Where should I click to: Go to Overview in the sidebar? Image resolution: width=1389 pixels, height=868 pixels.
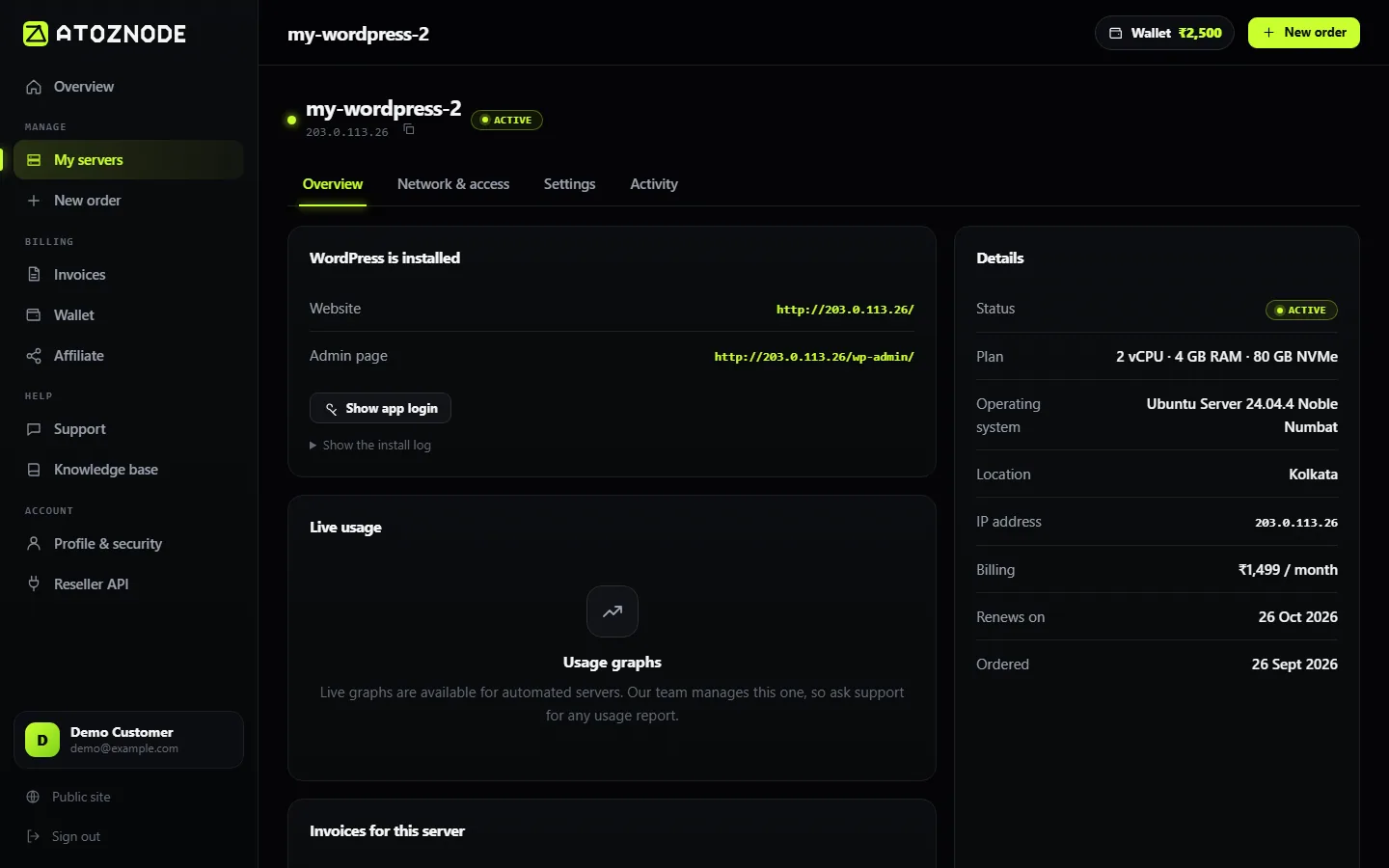click(128, 87)
